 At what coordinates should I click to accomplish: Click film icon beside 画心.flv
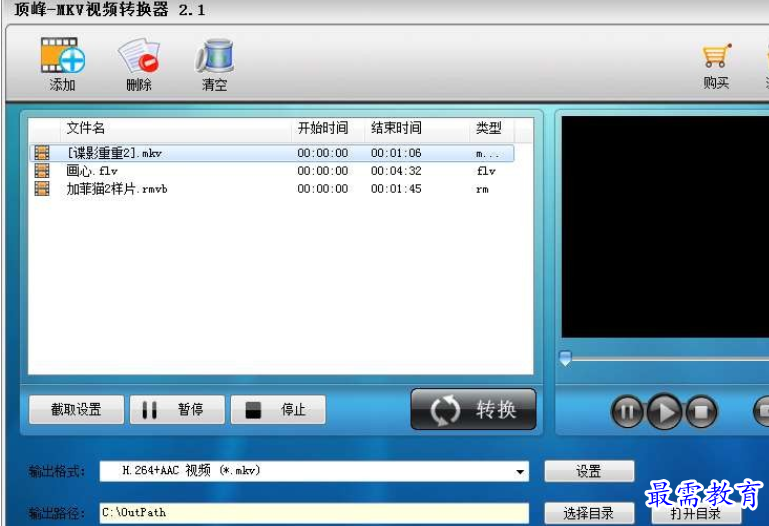pyautogui.click(x=42, y=171)
